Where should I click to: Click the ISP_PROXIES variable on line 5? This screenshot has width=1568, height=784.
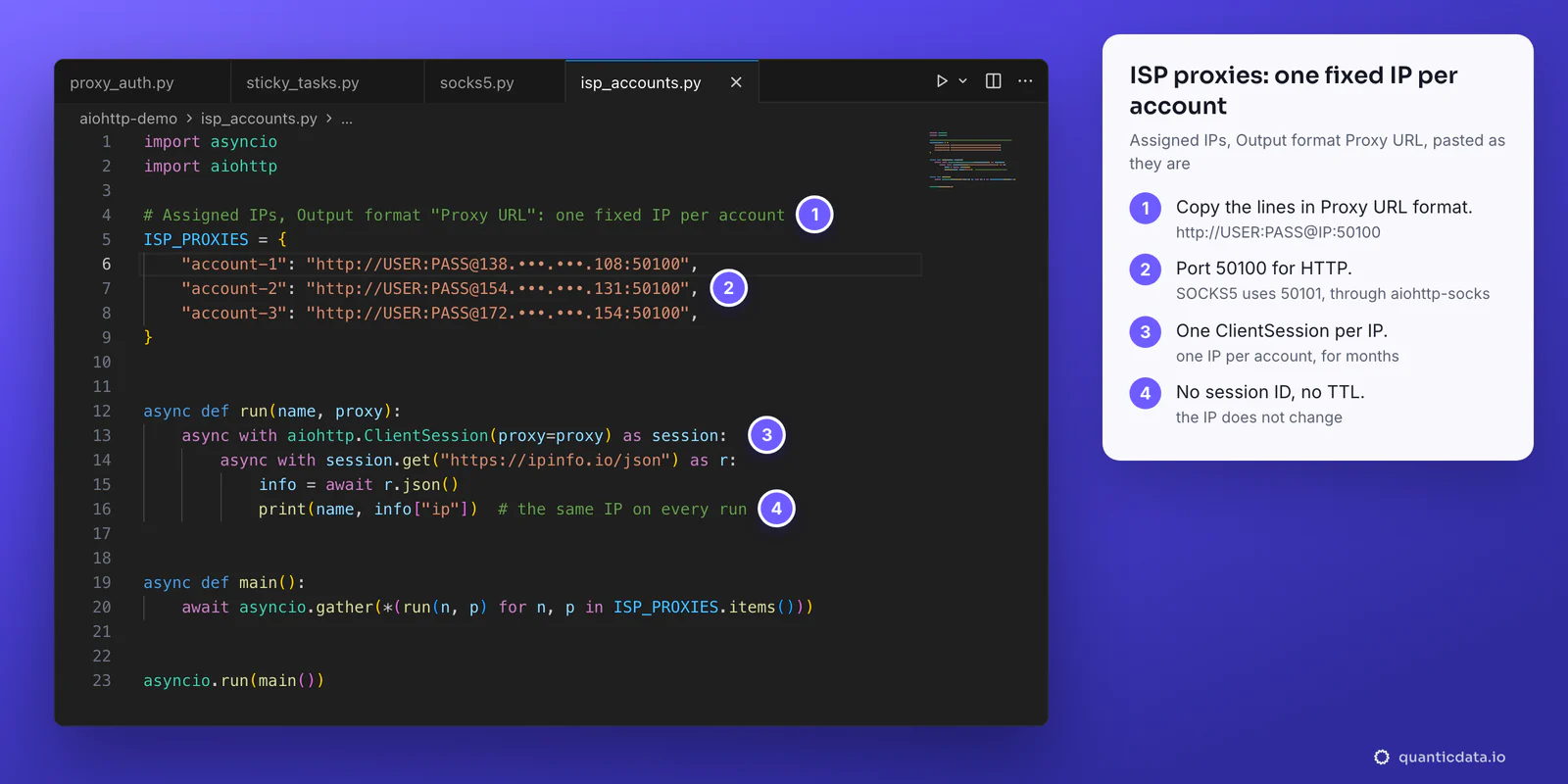(x=196, y=240)
